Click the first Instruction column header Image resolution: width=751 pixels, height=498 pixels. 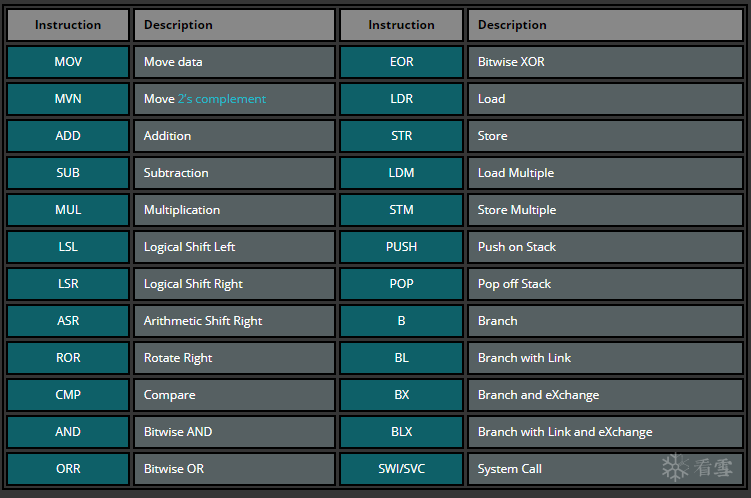(68, 25)
